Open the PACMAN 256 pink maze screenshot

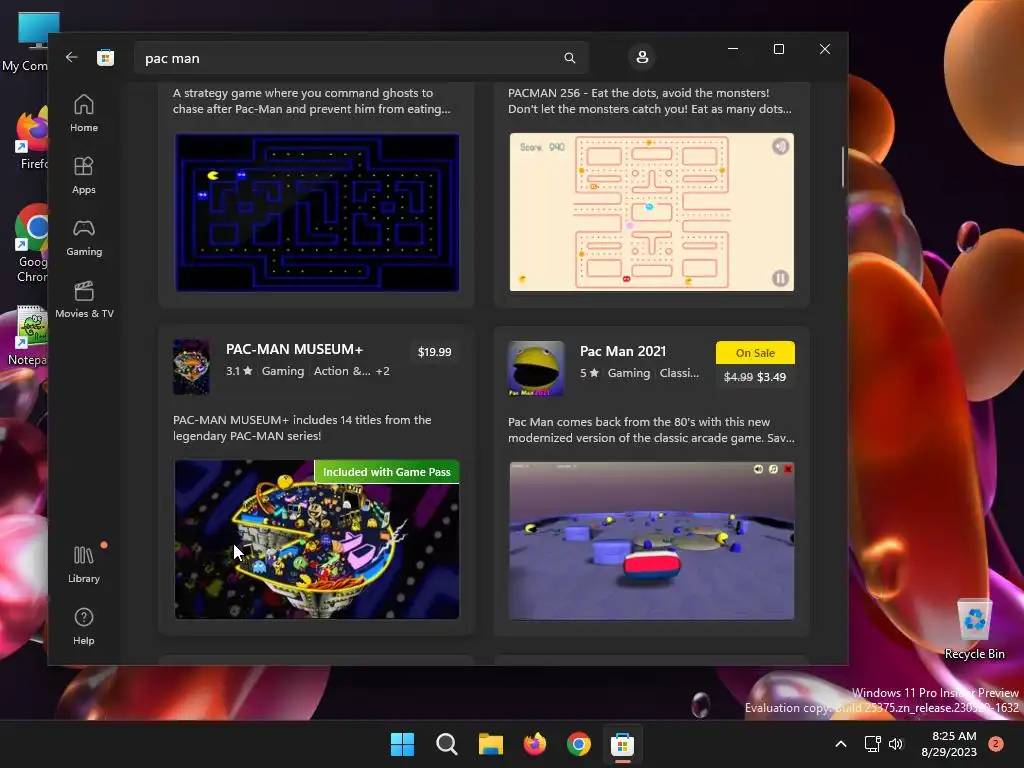pyautogui.click(x=651, y=212)
